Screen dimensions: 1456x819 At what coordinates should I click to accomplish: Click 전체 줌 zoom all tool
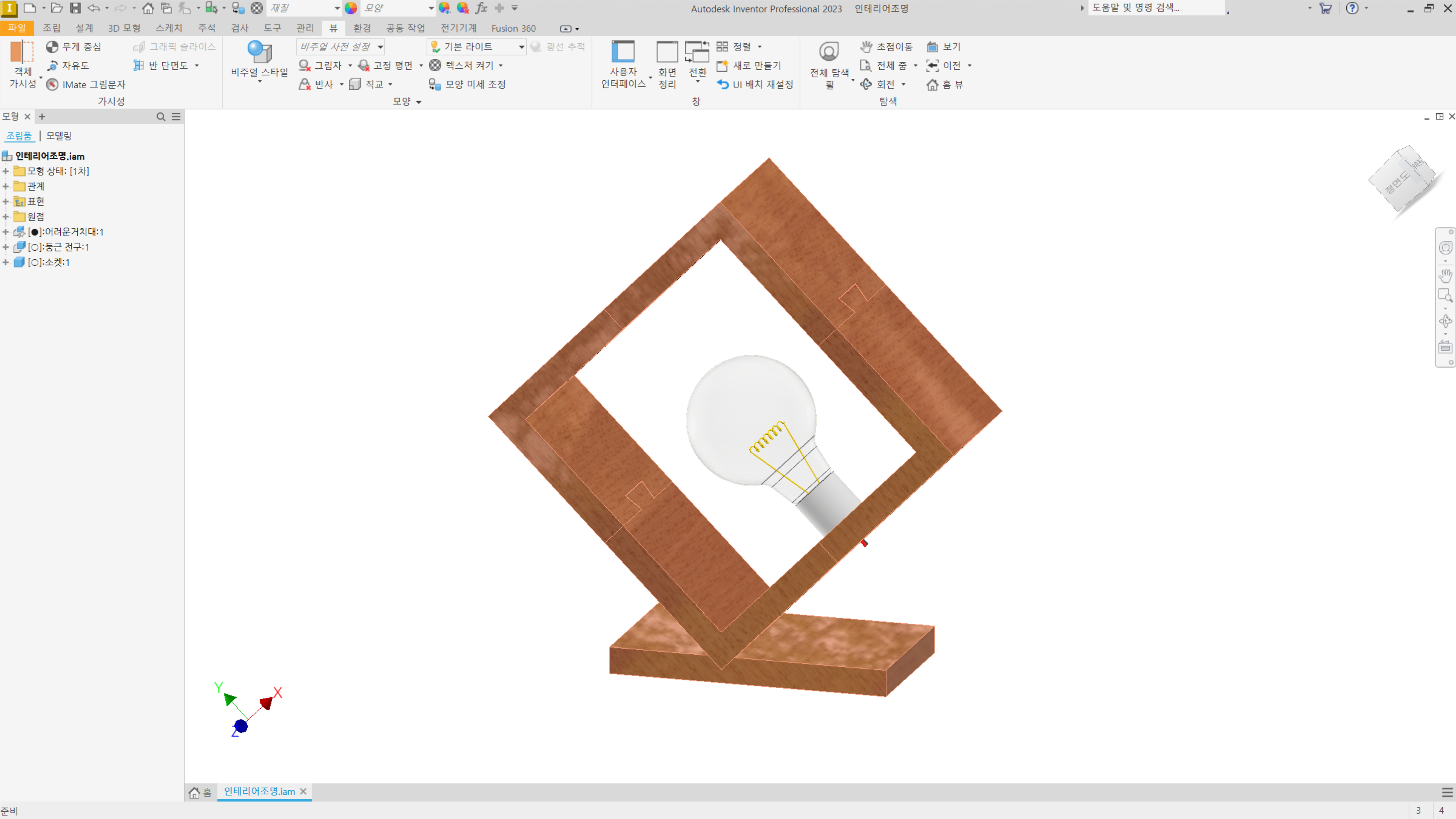click(883, 66)
